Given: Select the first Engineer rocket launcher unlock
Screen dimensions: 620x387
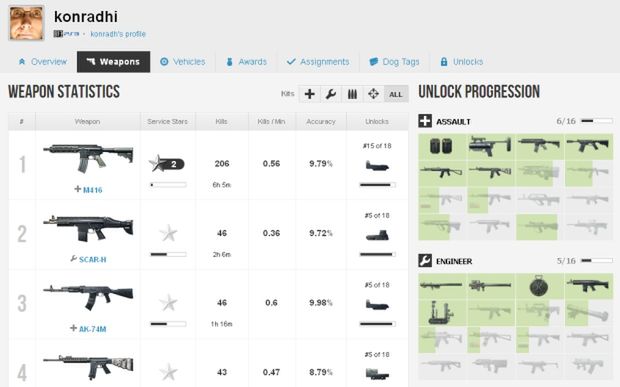Looking at the screenshot, I should 442,285.
